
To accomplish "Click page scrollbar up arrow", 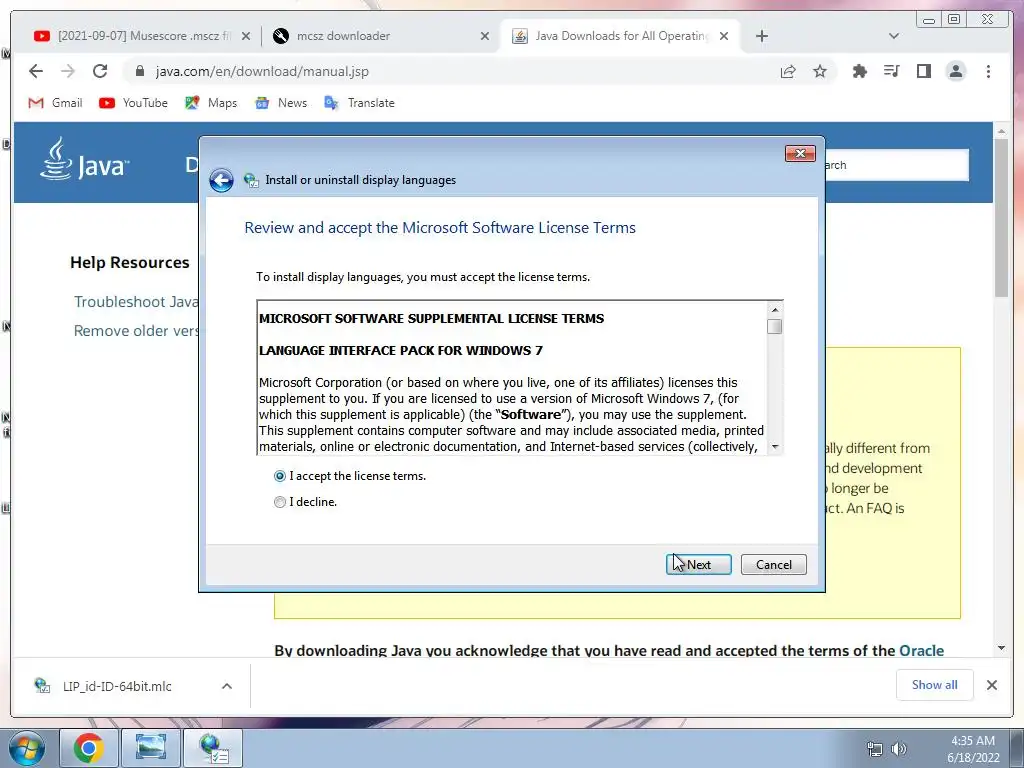I will tap(1001, 132).
